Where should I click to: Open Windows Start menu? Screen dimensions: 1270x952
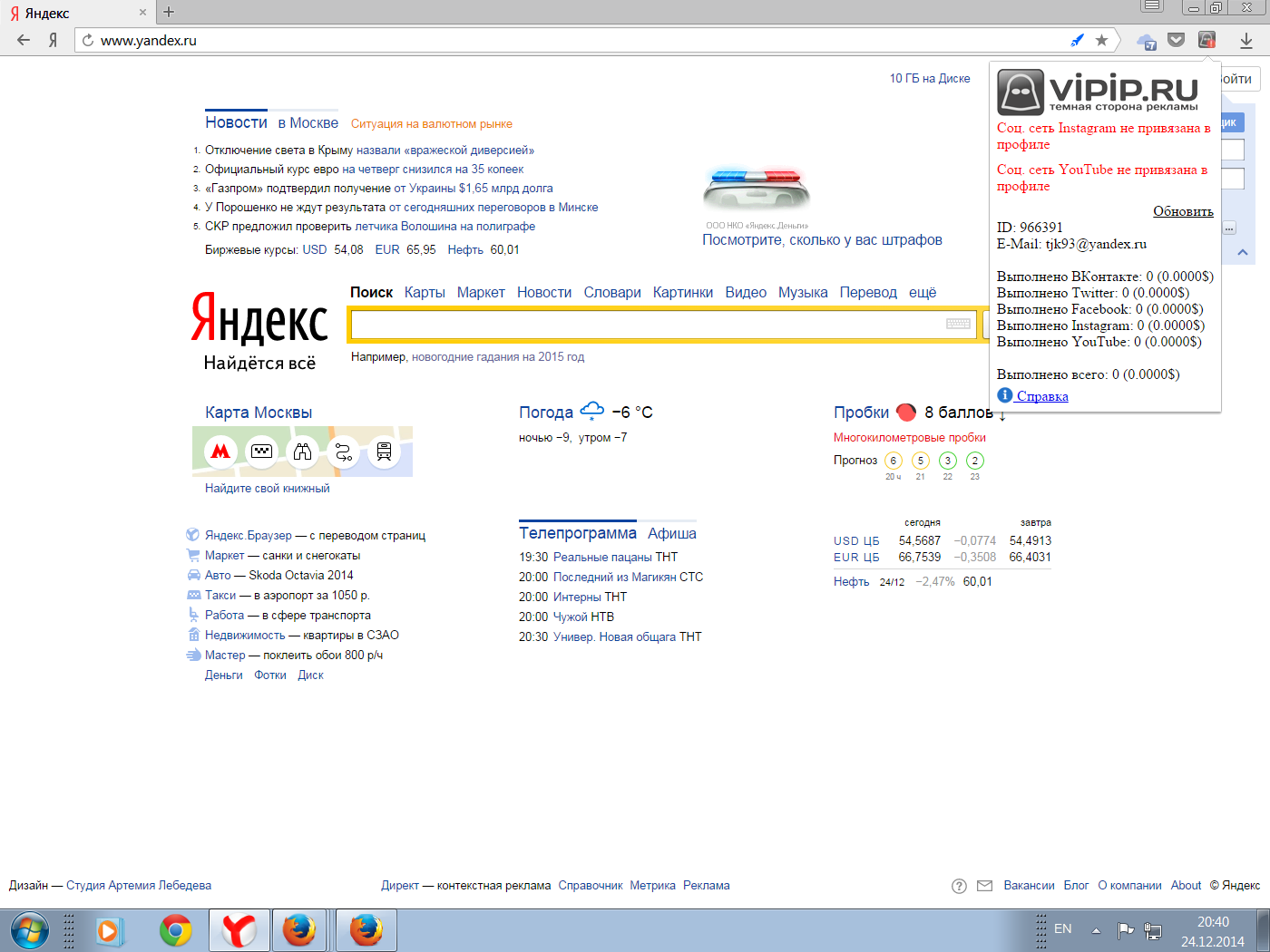[30, 931]
